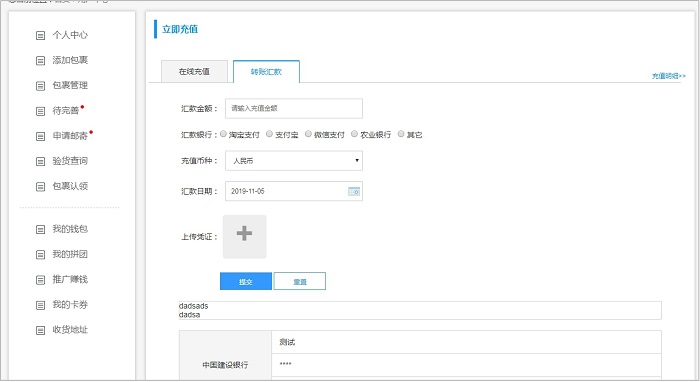Go to 验货查询 page
Screen dimensions: 700x382
pyautogui.click(x=70, y=161)
